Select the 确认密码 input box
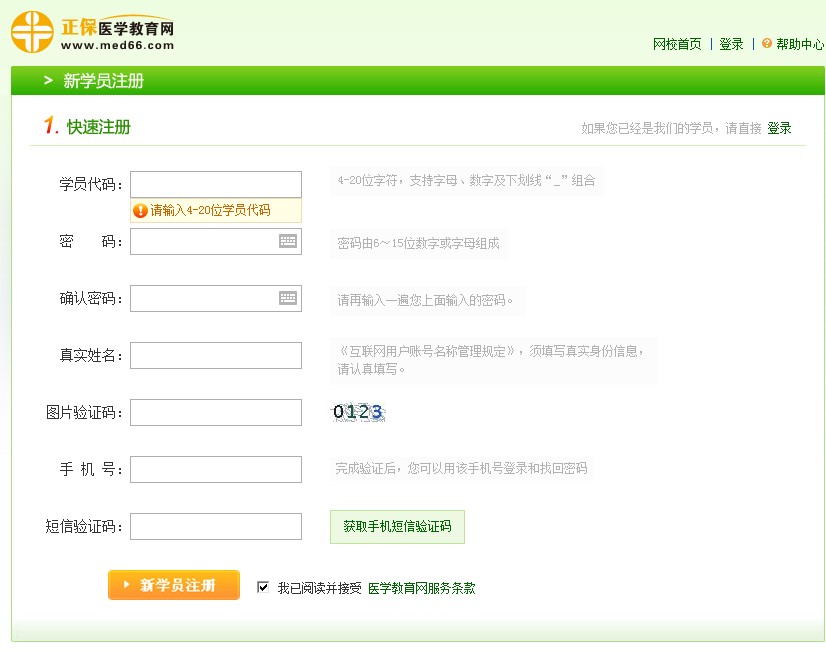Image resolution: width=826 pixels, height=653 pixels. click(203, 298)
